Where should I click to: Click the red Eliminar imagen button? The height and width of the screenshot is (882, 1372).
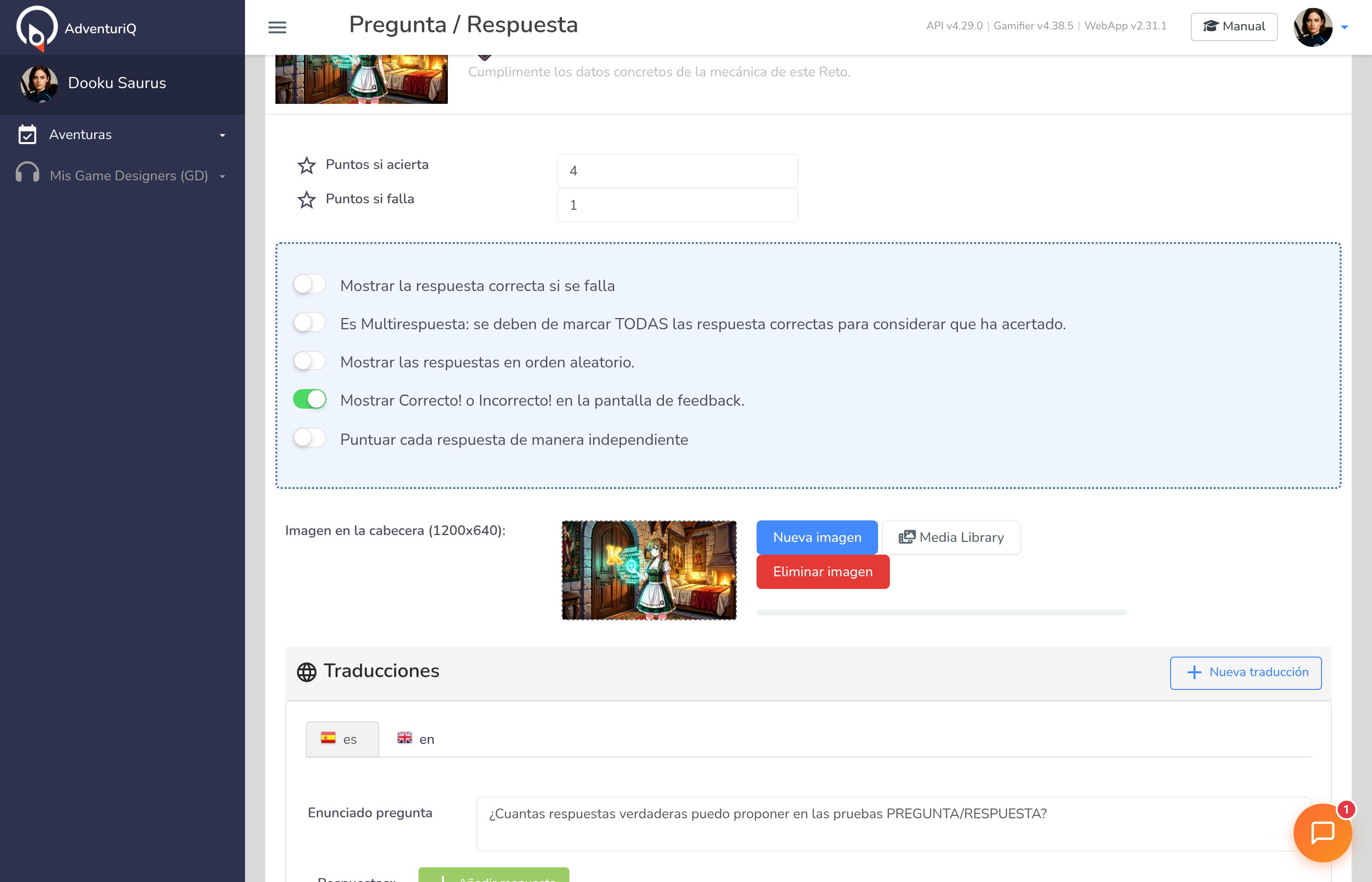pyautogui.click(x=823, y=571)
